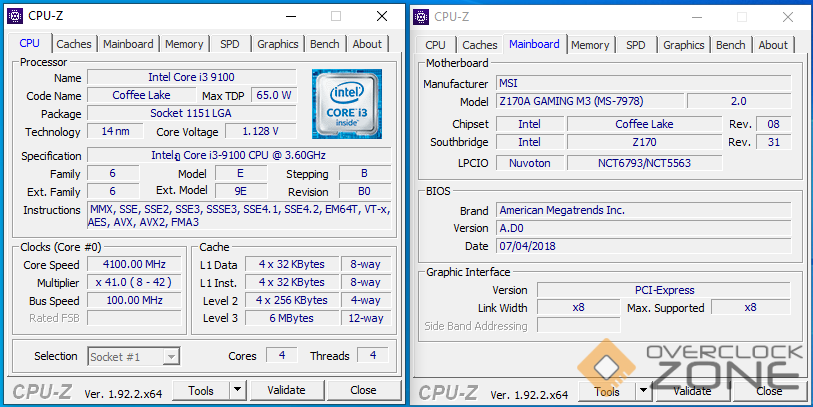Click the Southbridge model Z170 field
The height and width of the screenshot is (407, 813).
click(x=644, y=142)
